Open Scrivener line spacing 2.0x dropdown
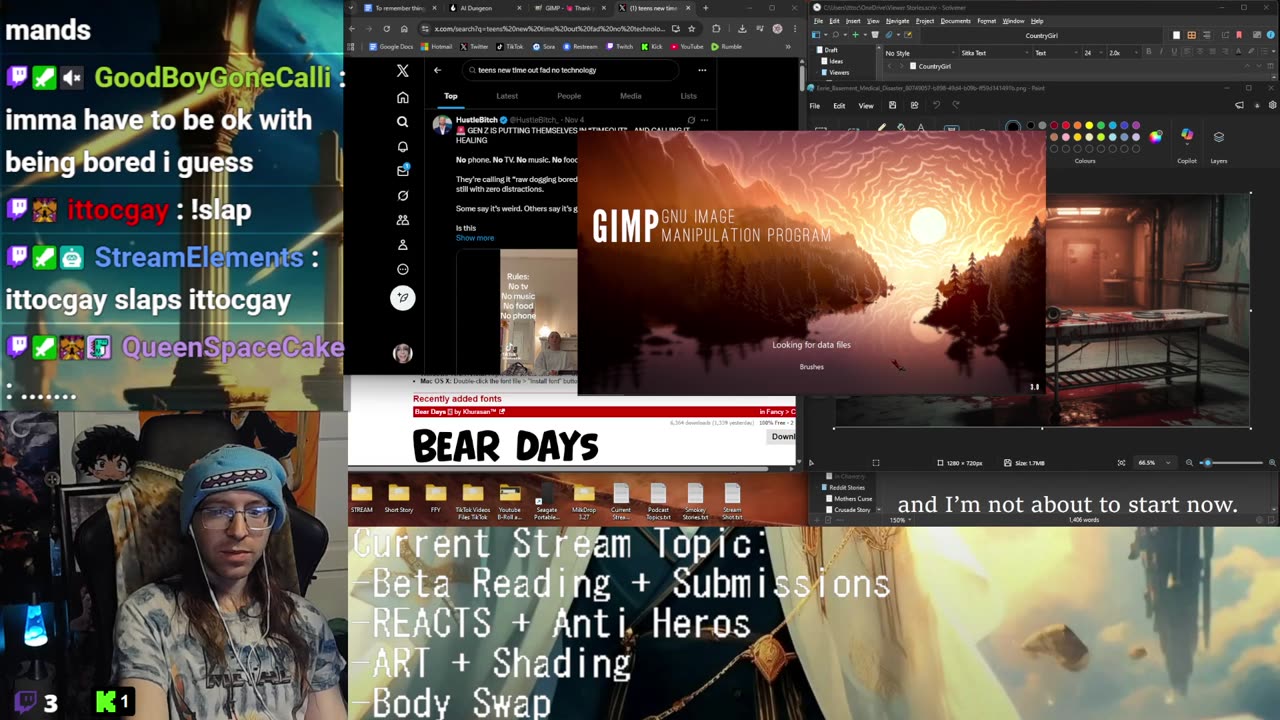Viewport: 1280px width, 720px height. [1123, 53]
